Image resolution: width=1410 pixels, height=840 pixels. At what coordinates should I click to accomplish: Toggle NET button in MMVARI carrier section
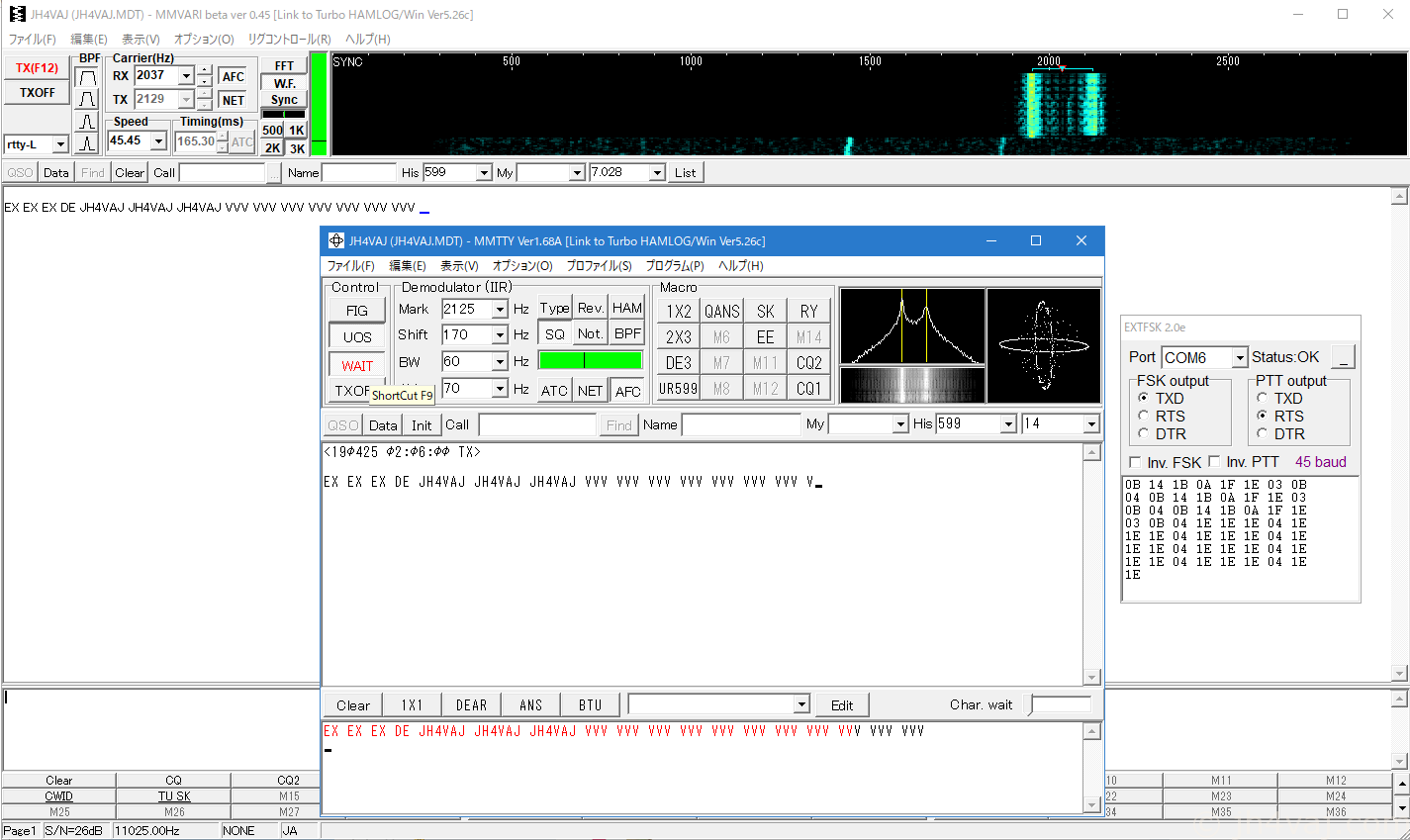234,100
